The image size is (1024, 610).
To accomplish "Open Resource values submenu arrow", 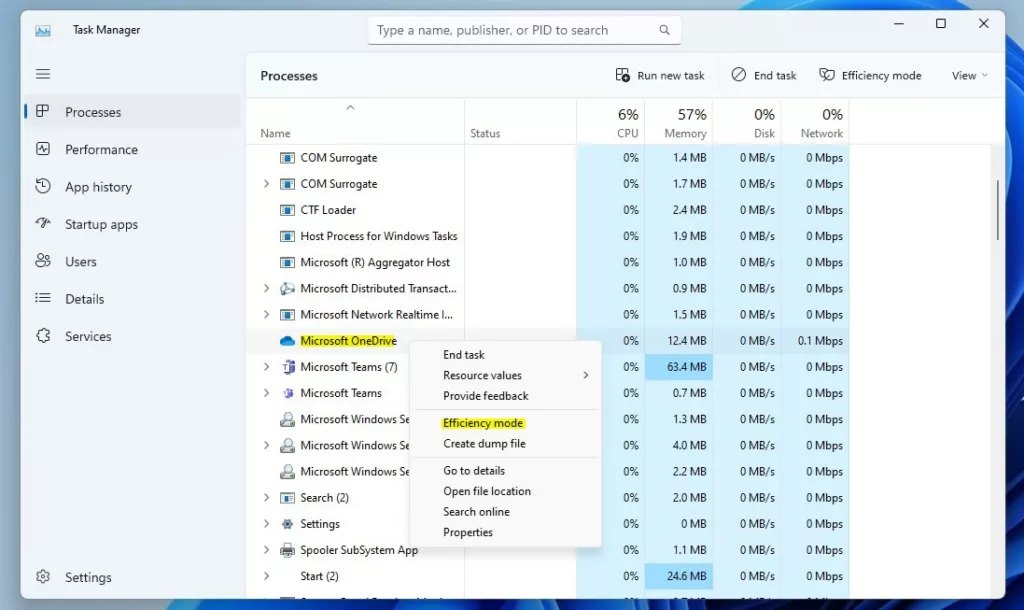I will tap(586, 376).
